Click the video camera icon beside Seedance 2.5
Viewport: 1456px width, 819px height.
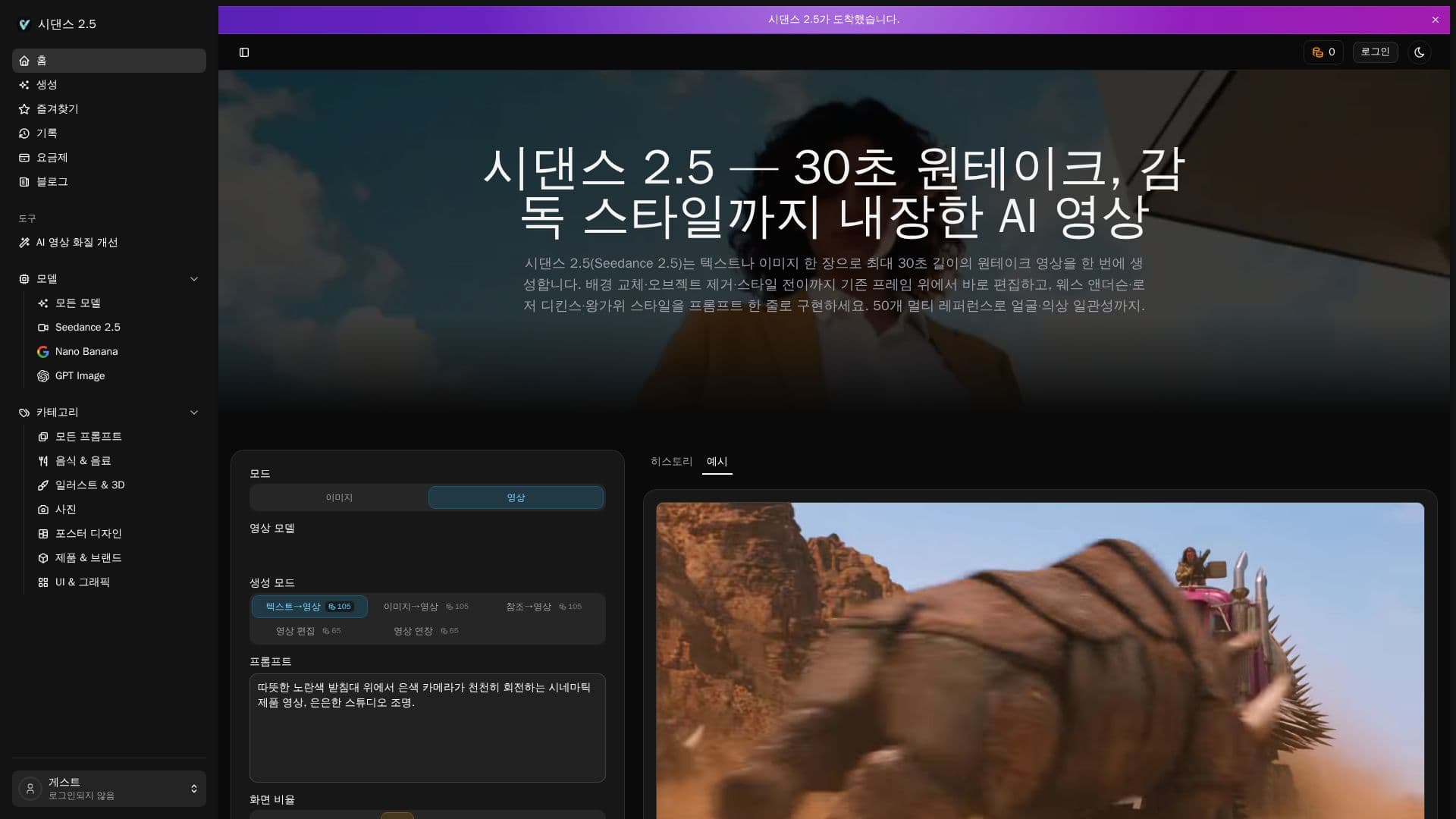[x=43, y=328]
